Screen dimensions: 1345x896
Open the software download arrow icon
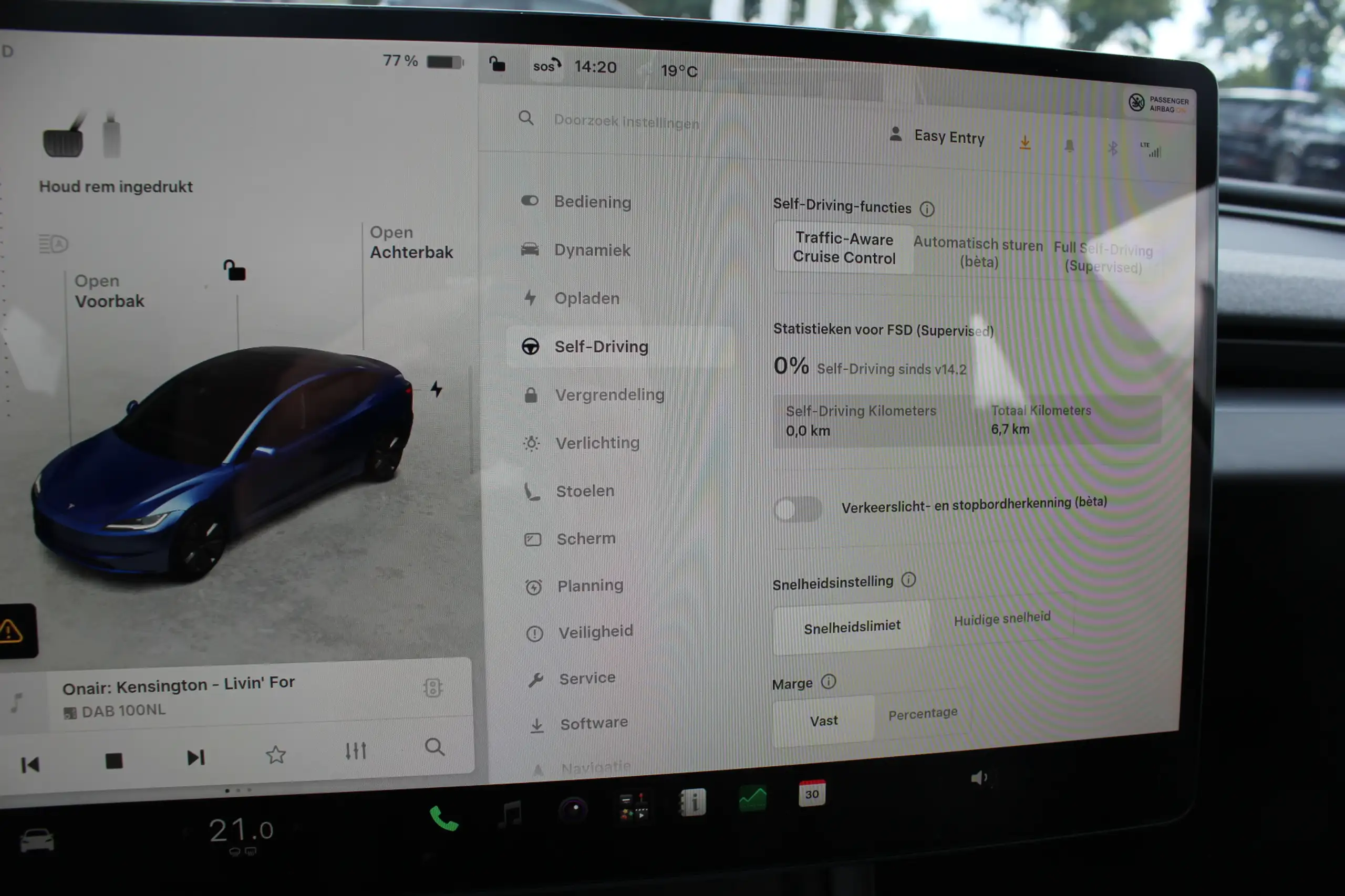[x=1025, y=142]
